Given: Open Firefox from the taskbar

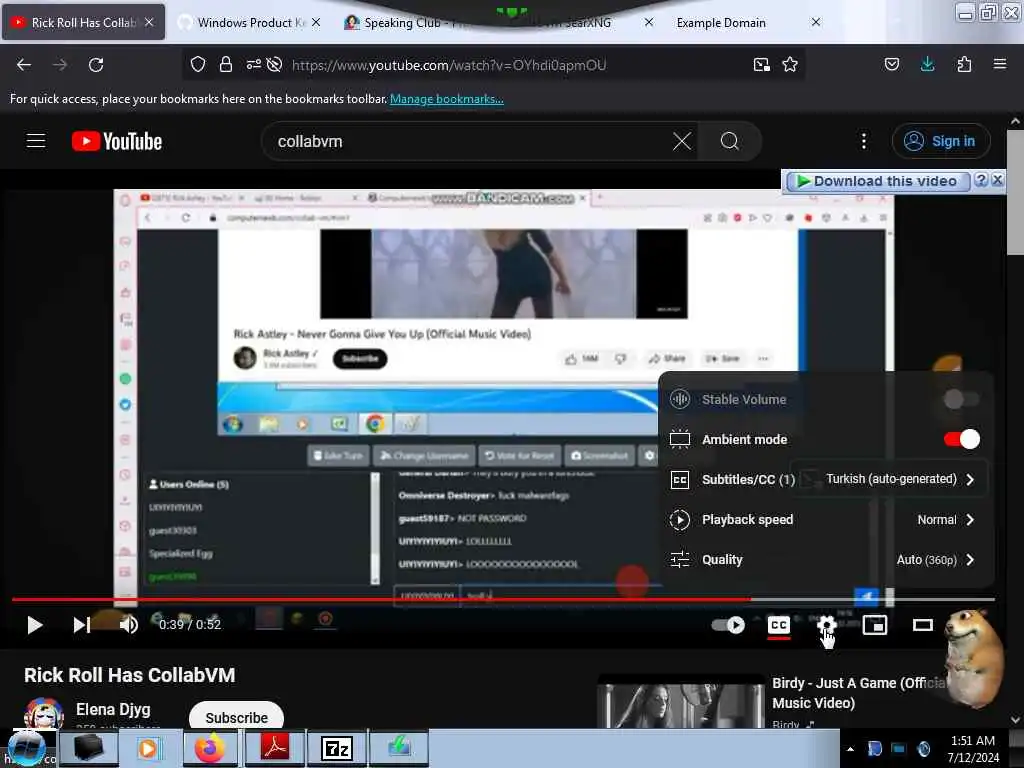Looking at the screenshot, I should coord(210,748).
